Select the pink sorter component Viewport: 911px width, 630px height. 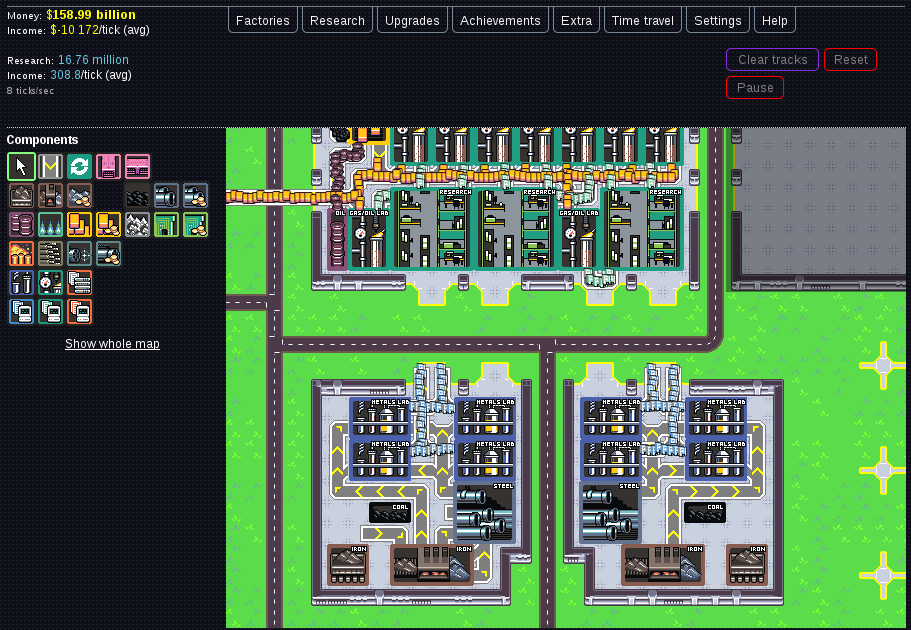coord(138,167)
